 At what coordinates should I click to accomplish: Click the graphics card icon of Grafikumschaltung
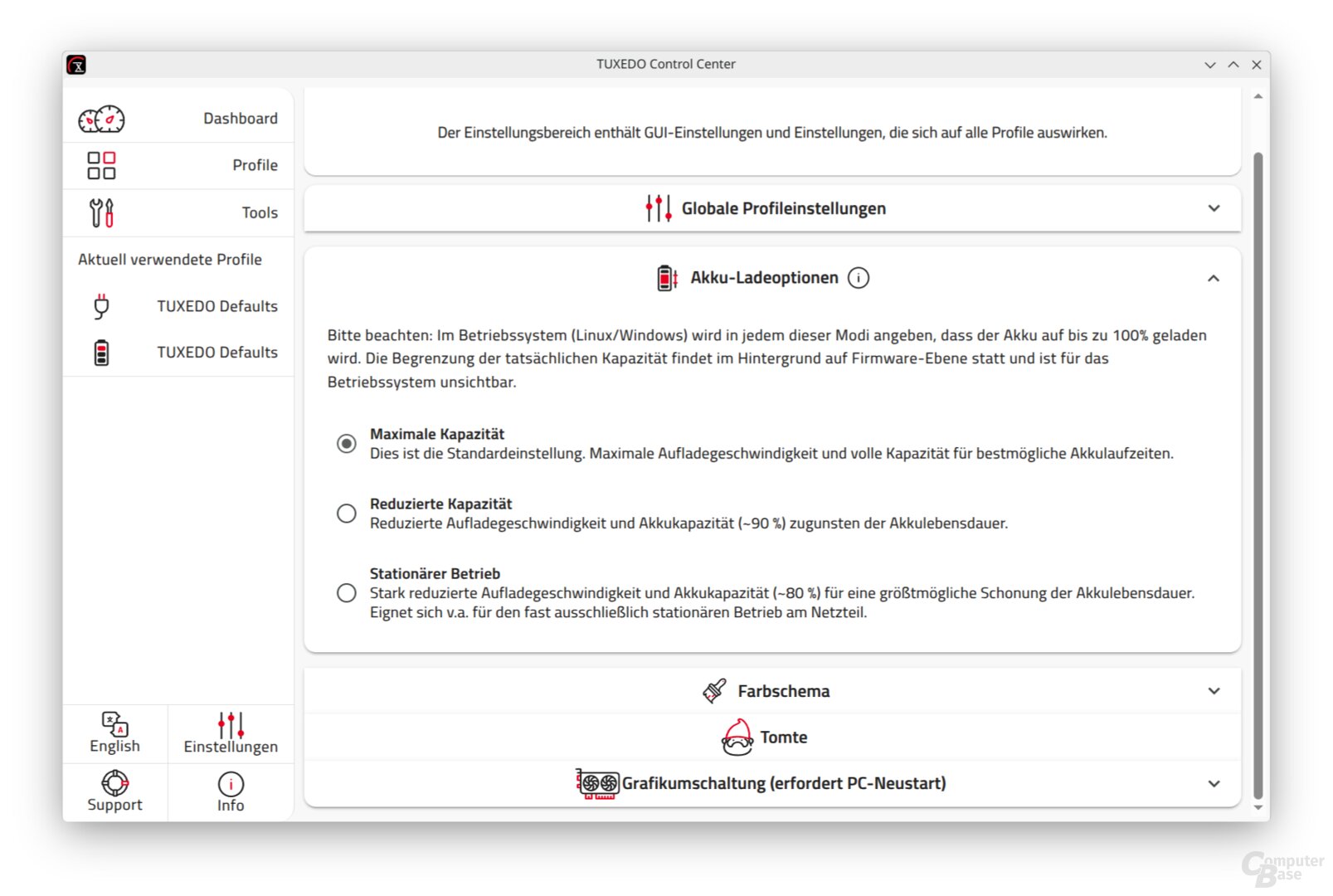597,783
